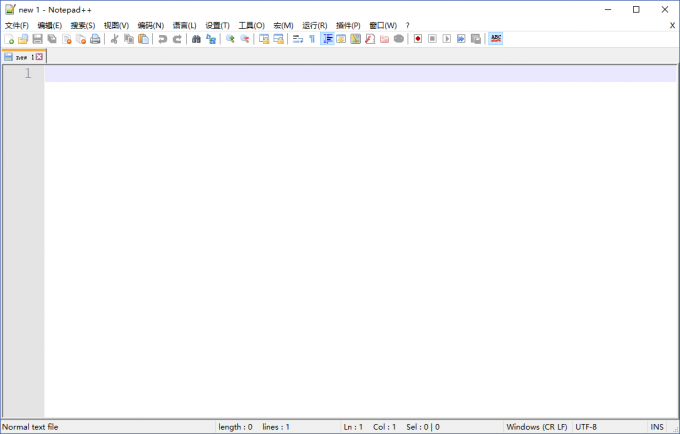Open the Function List icon
Image resolution: width=680 pixels, height=434 pixels.
coord(370,39)
